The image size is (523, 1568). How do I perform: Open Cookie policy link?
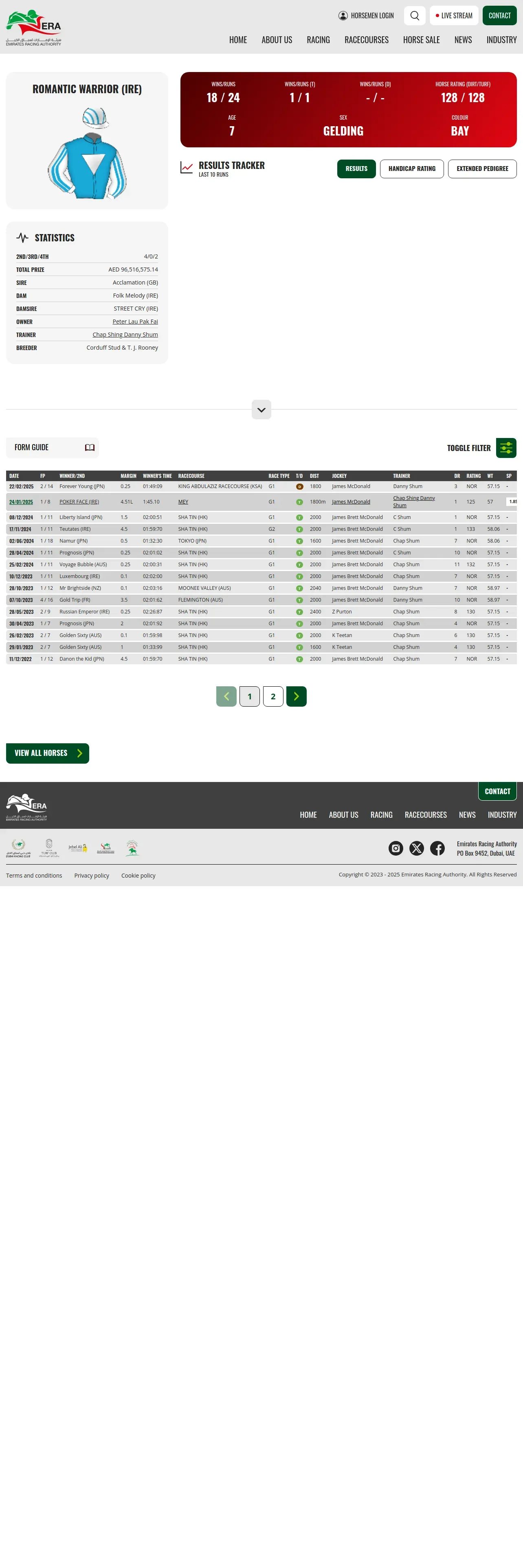(138, 876)
